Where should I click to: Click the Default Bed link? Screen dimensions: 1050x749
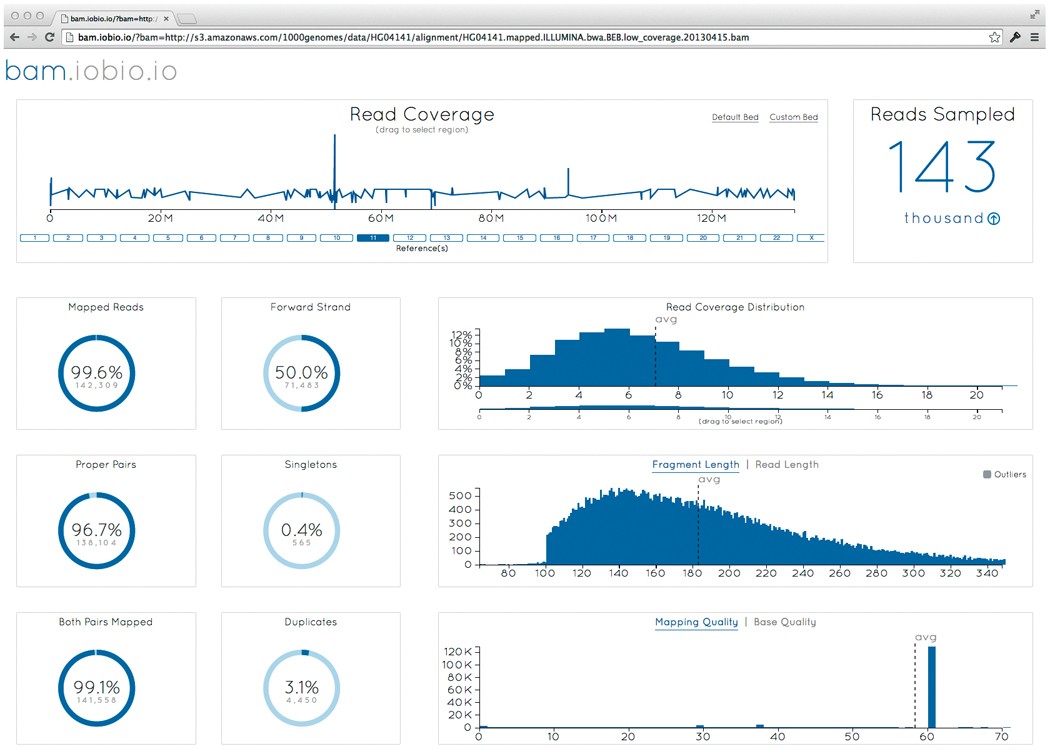click(734, 117)
